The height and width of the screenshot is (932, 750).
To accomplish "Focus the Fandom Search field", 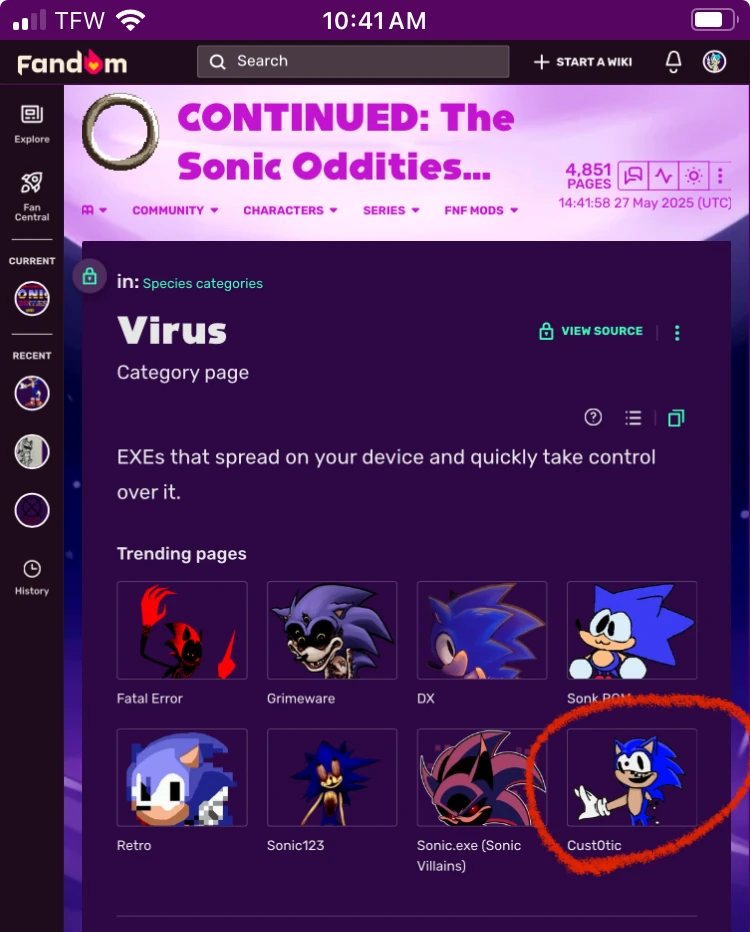I will (x=353, y=61).
